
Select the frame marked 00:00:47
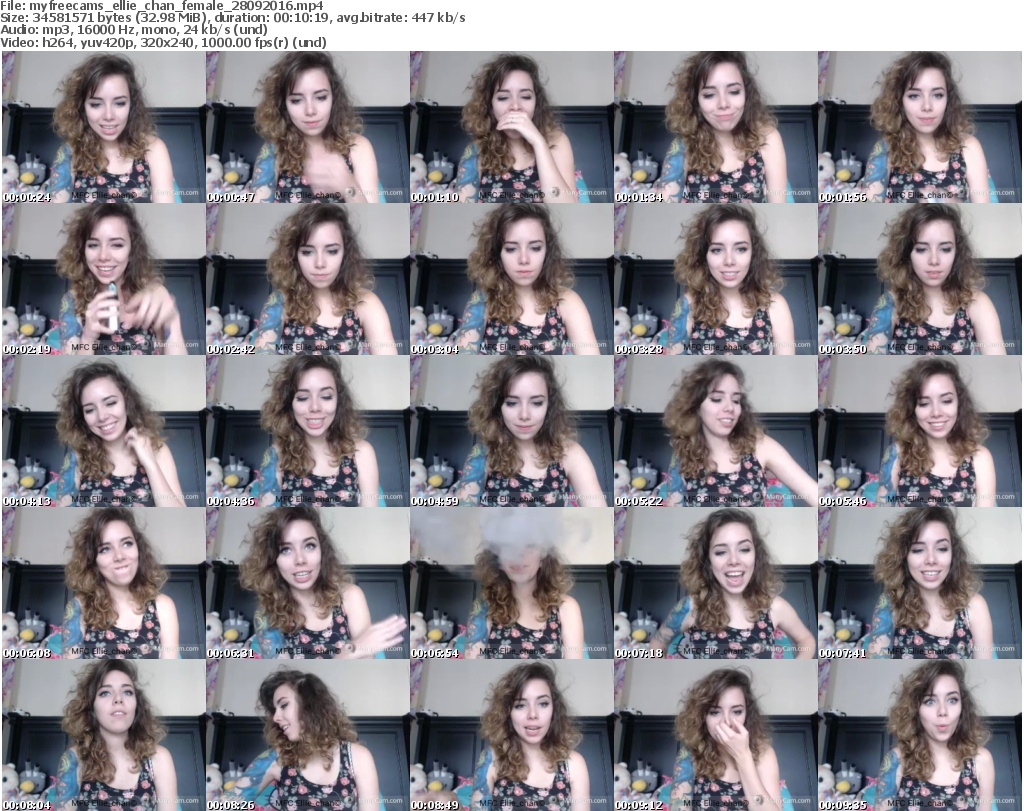tap(307, 127)
